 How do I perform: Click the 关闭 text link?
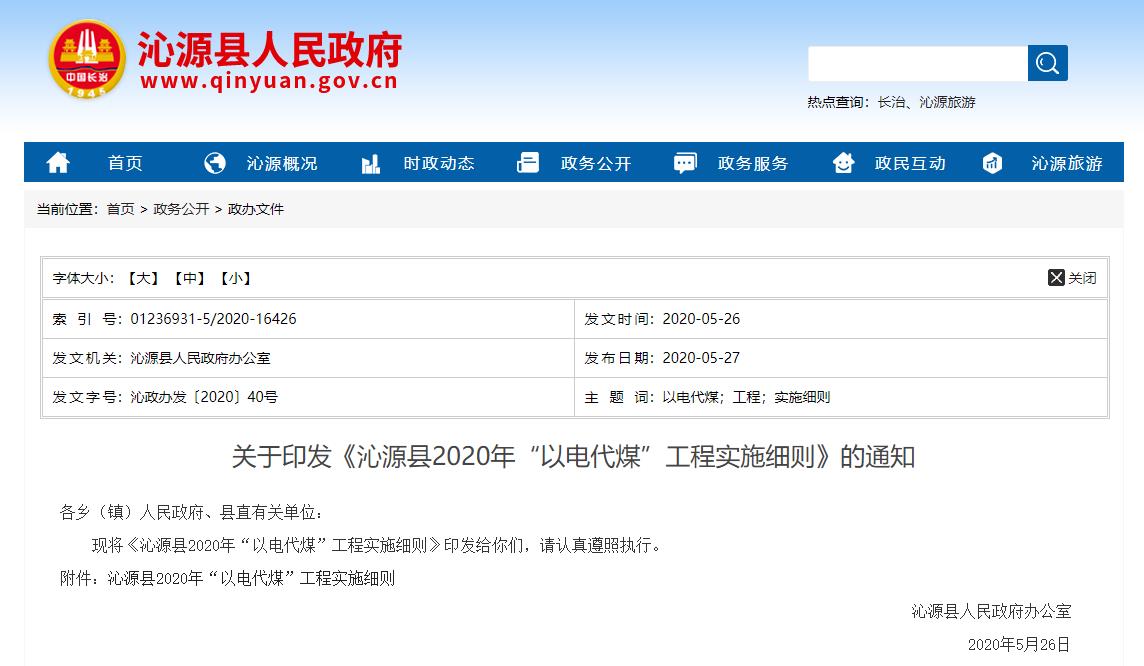(x=1082, y=278)
